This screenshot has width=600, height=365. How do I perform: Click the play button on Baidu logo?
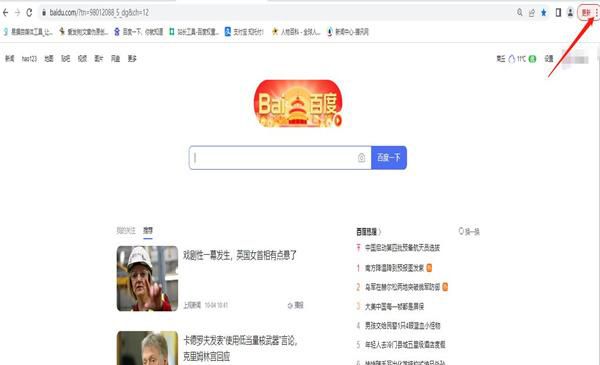click(x=338, y=121)
